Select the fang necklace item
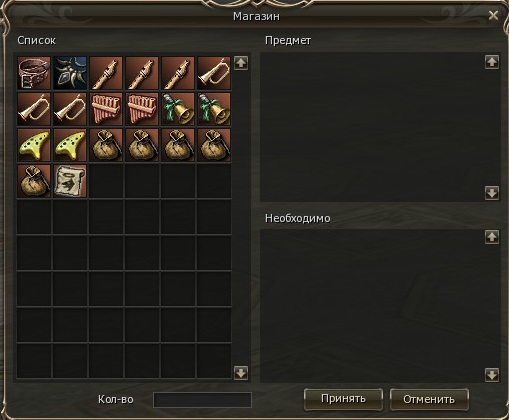 pos(70,73)
